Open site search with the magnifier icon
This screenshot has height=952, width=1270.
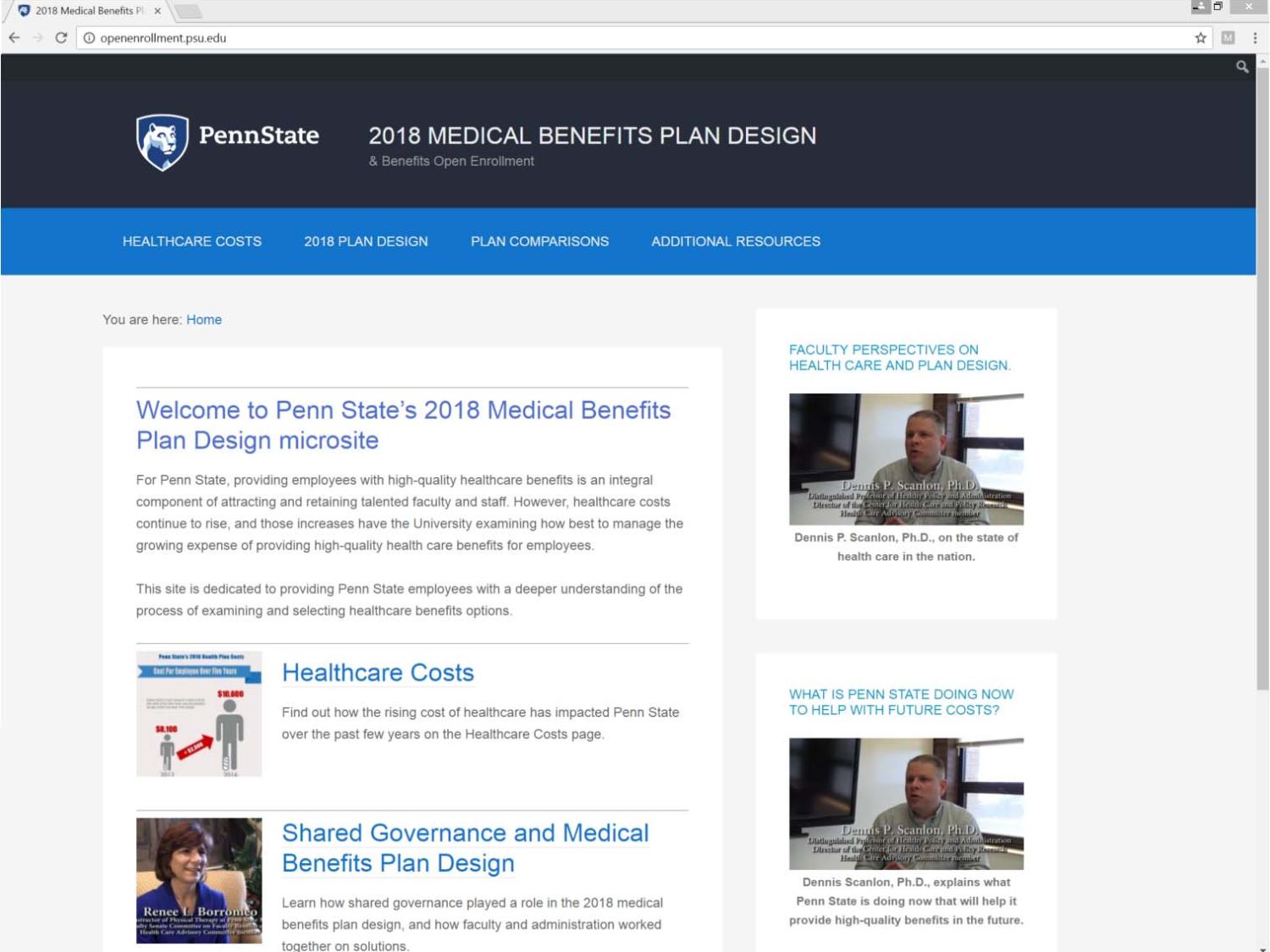click(x=1242, y=67)
